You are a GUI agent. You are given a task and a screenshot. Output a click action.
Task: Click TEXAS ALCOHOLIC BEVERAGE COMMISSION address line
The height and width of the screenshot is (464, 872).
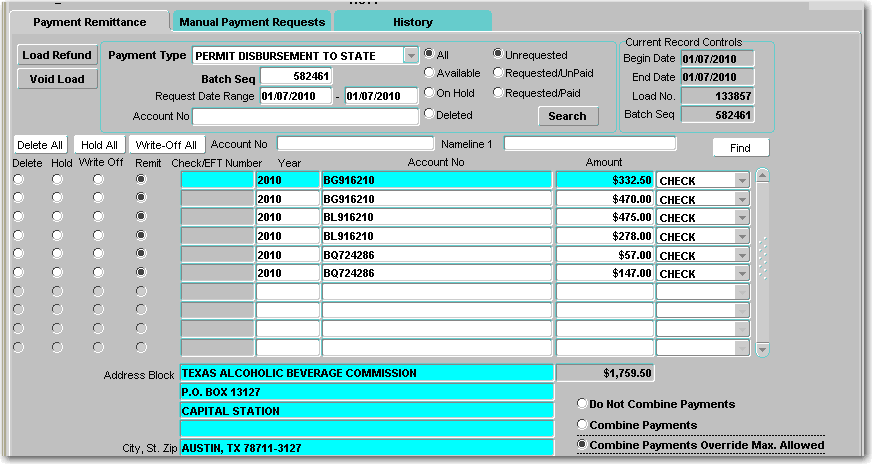[367, 373]
